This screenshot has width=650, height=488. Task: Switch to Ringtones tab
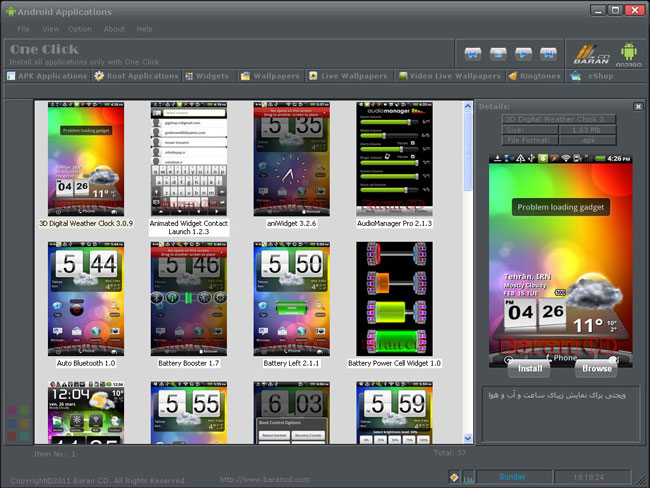[x=535, y=76]
